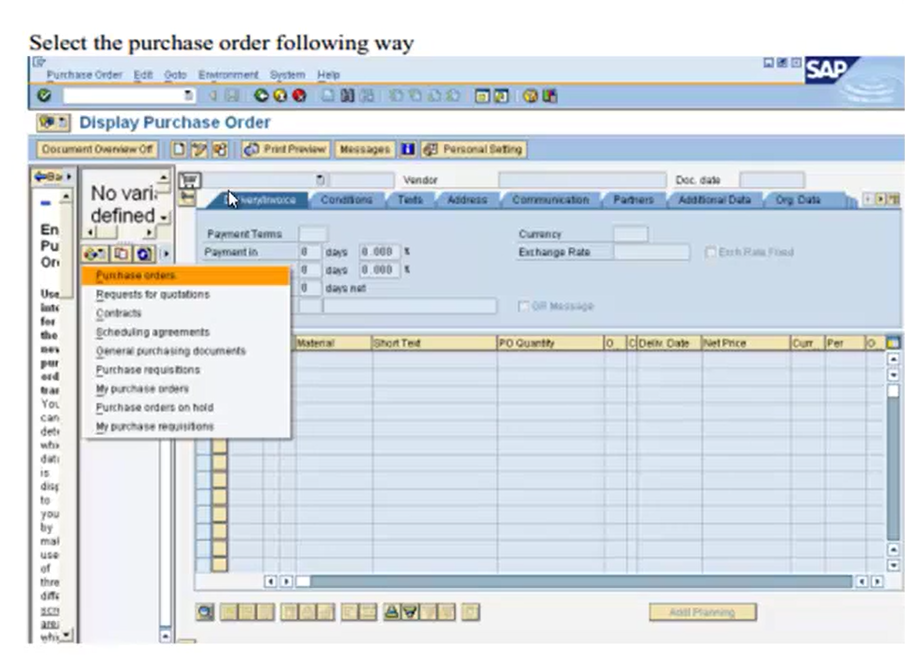Image resolution: width=905 pixels, height=669 pixels.
Task: Click the sort descending icon below the grid
Action: 410,612
